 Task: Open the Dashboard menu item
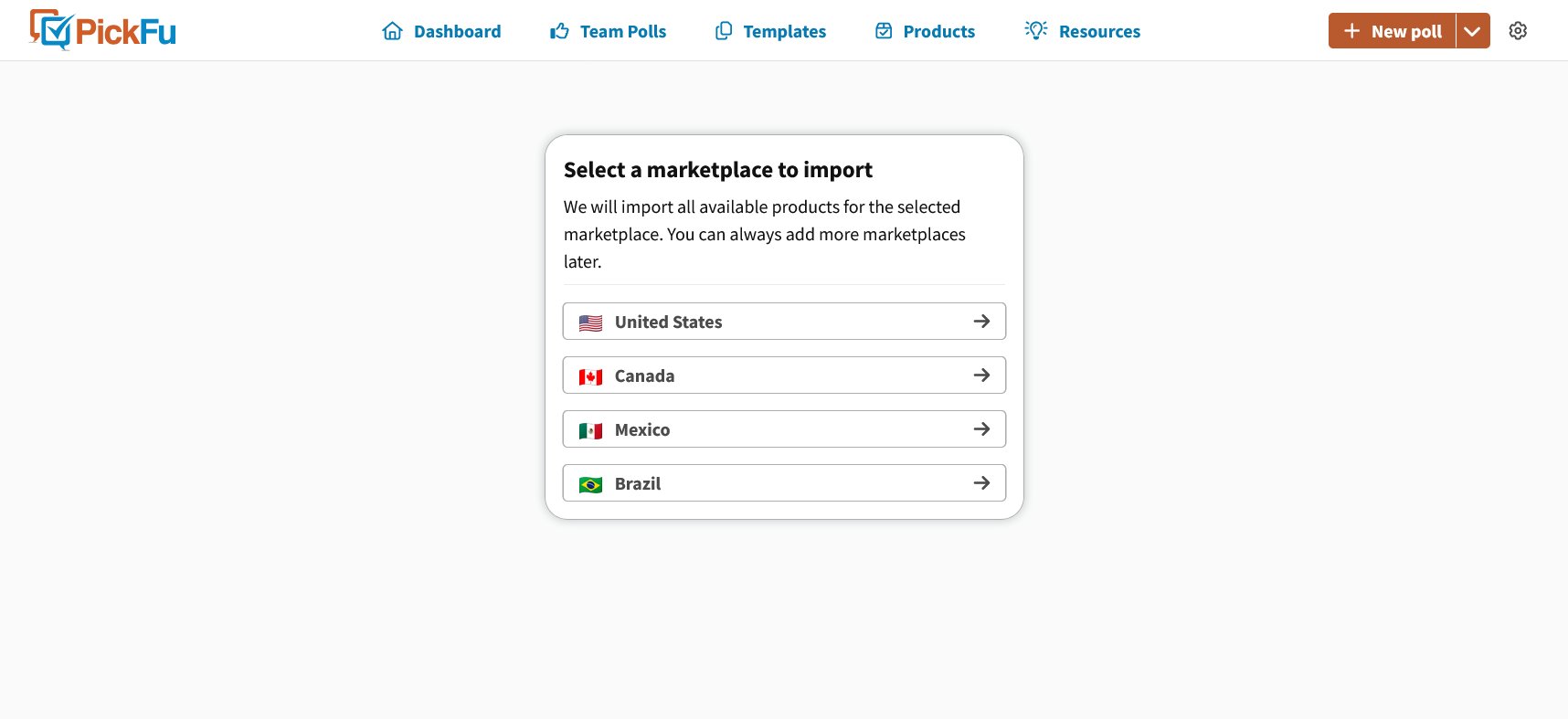coord(441,31)
